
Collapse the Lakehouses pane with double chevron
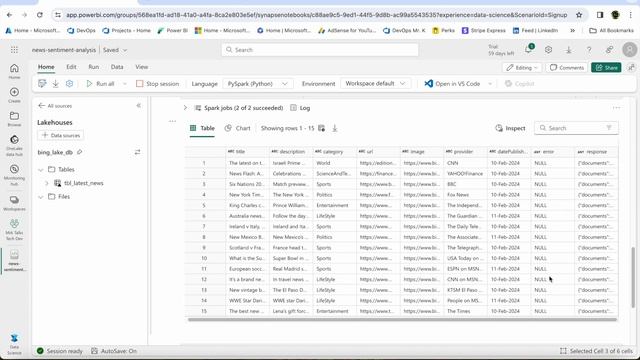(139, 106)
